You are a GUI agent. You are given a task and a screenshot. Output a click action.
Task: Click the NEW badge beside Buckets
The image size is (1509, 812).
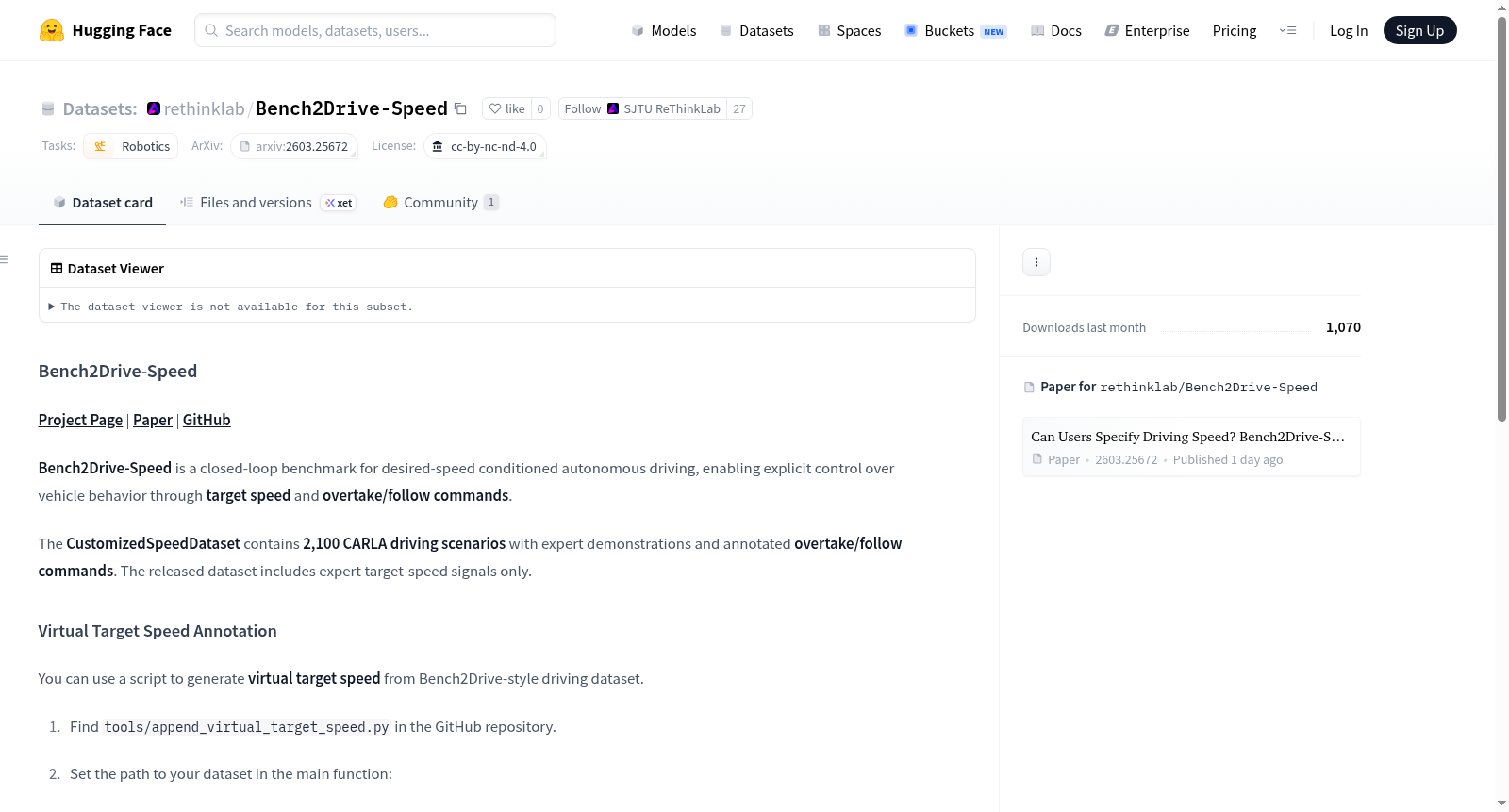click(994, 31)
